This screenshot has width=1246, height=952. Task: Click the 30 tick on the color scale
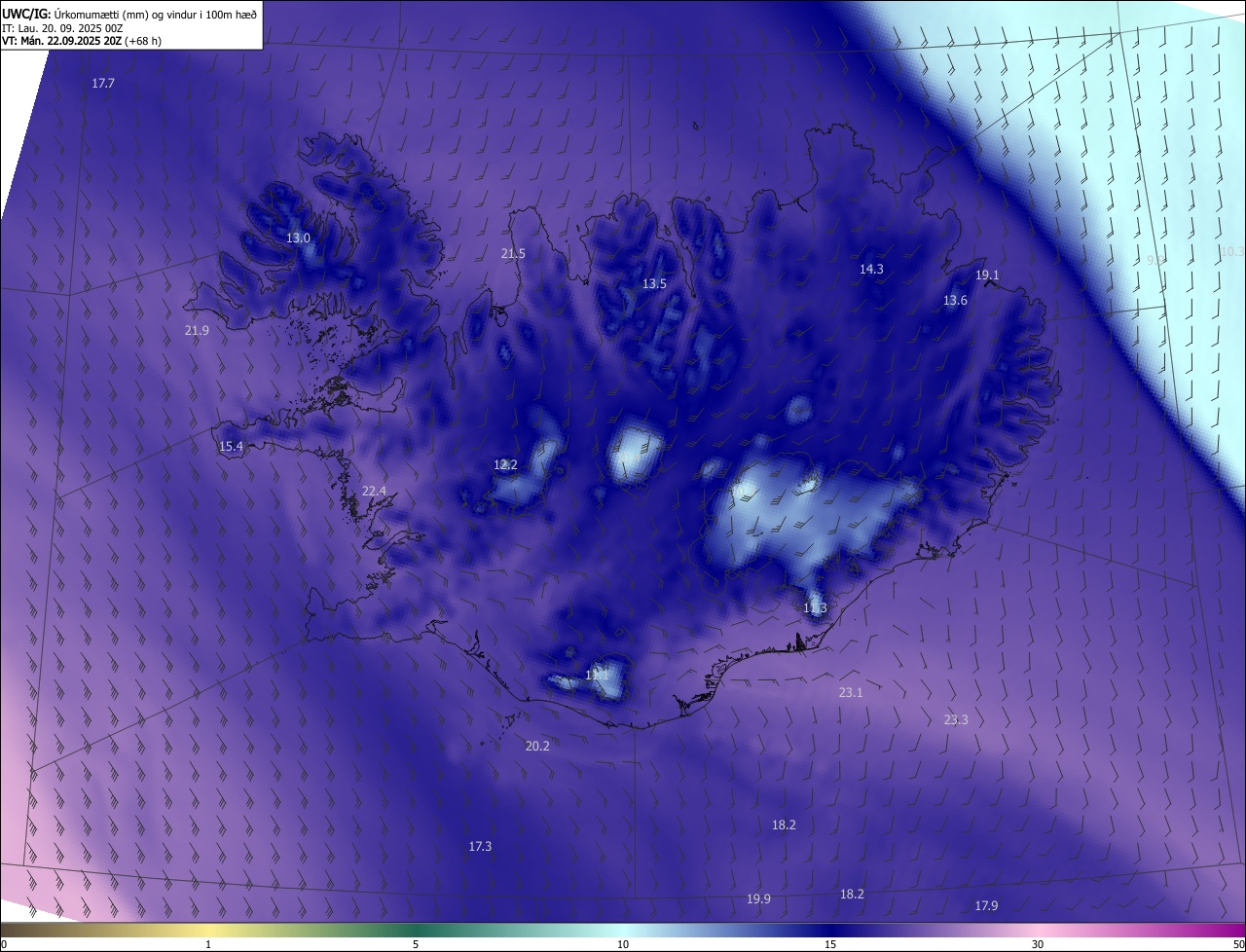click(1038, 944)
